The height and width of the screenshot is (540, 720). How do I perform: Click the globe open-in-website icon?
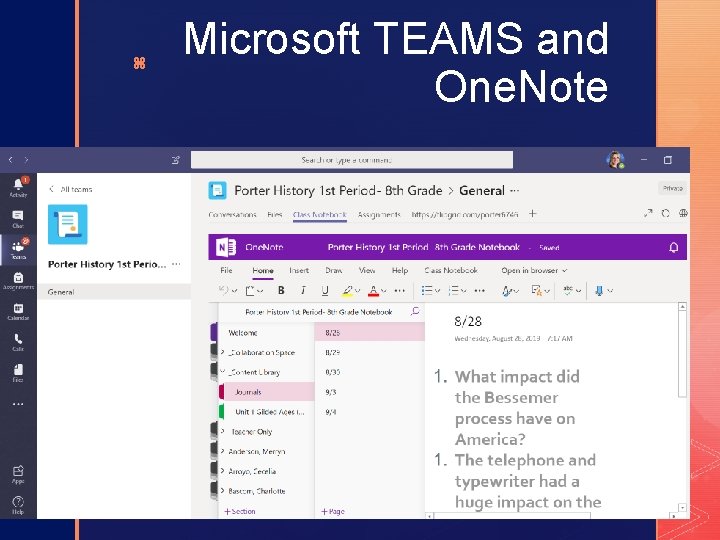[x=683, y=214]
